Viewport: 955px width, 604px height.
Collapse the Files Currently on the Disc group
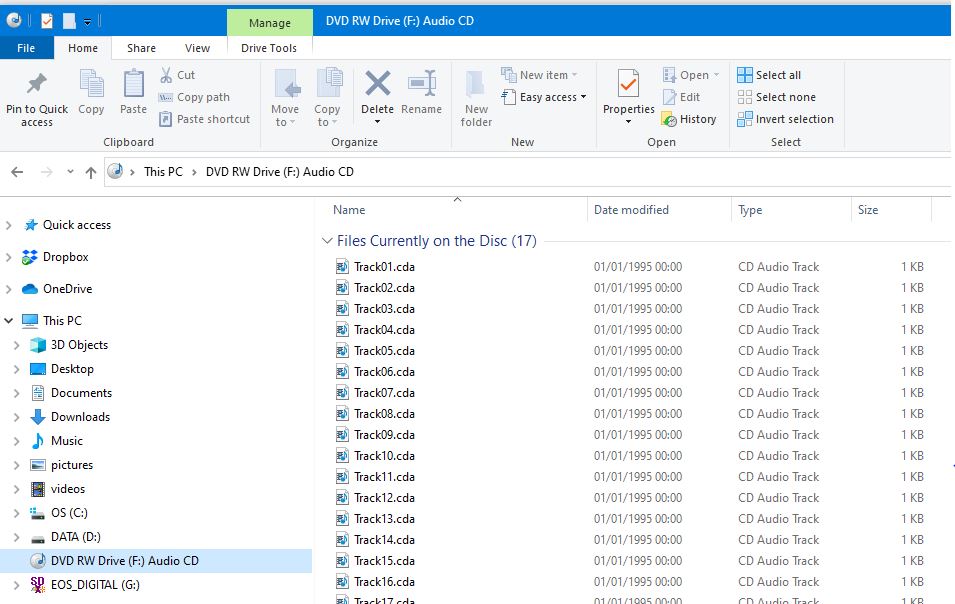pyautogui.click(x=326, y=241)
